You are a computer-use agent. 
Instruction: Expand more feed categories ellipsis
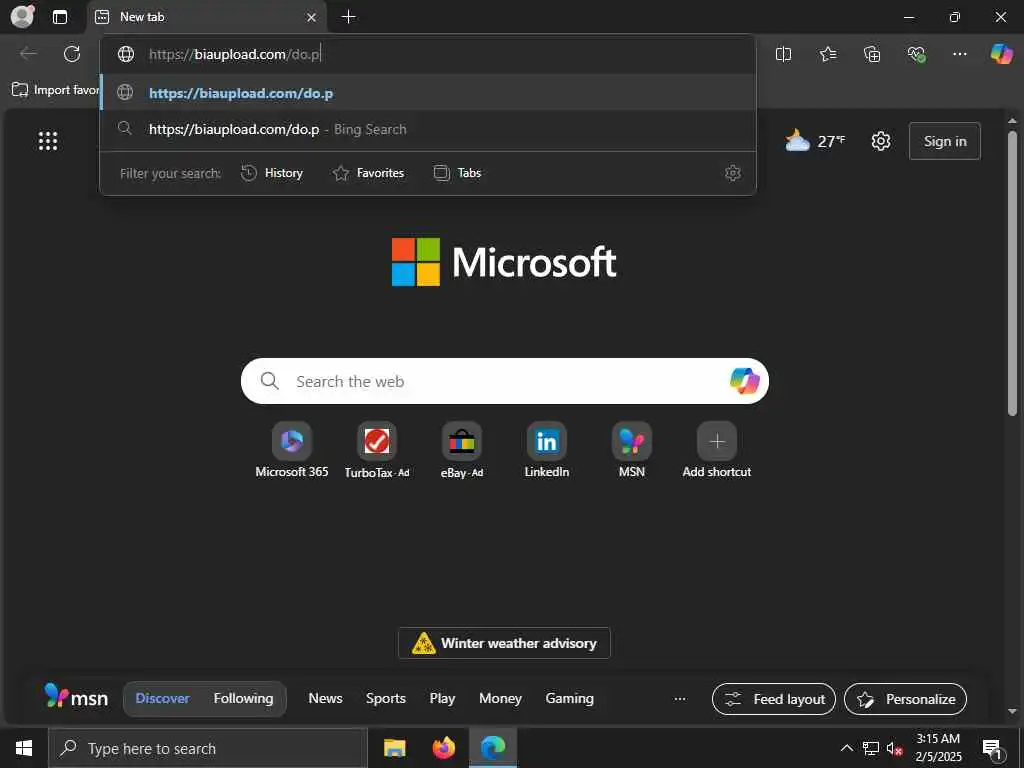(680, 699)
